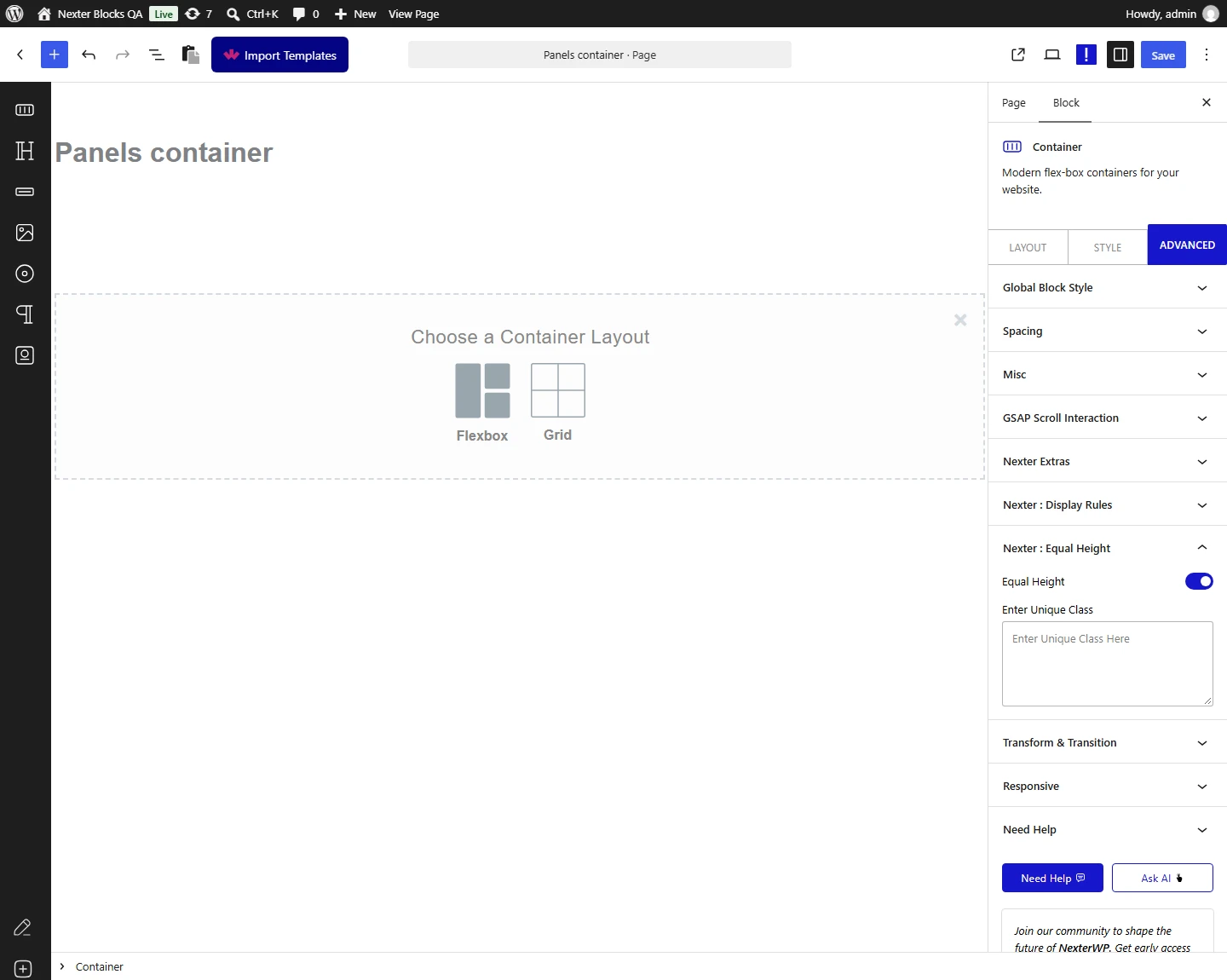Click the blue Need Help button
This screenshot has height=980, width=1227.
pyautogui.click(x=1052, y=878)
